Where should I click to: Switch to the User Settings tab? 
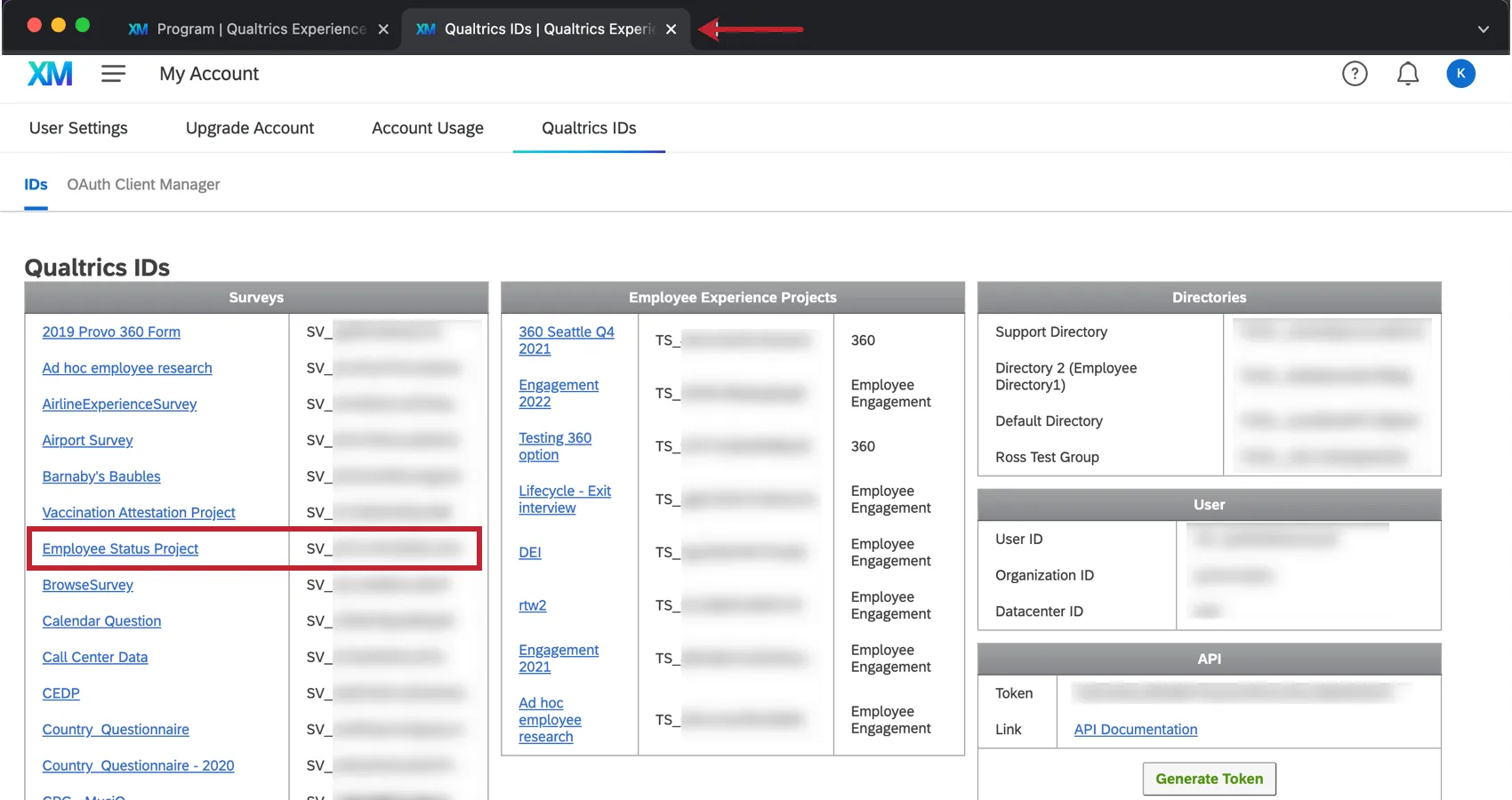(x=78, y=128)
